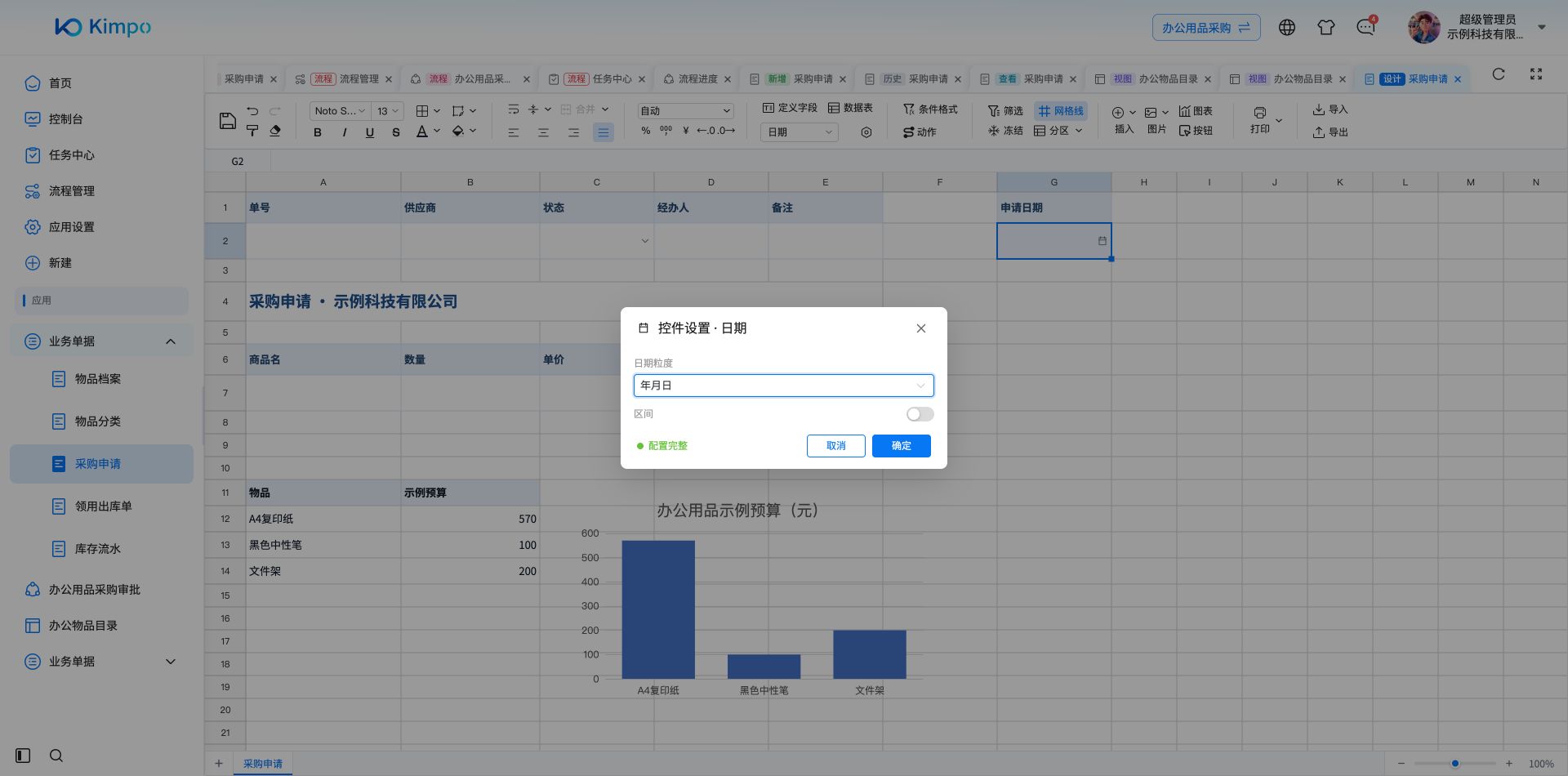Toggle the 筛选 filter option
Screen dimensions: 1568x776
[x=1005, y=111]
